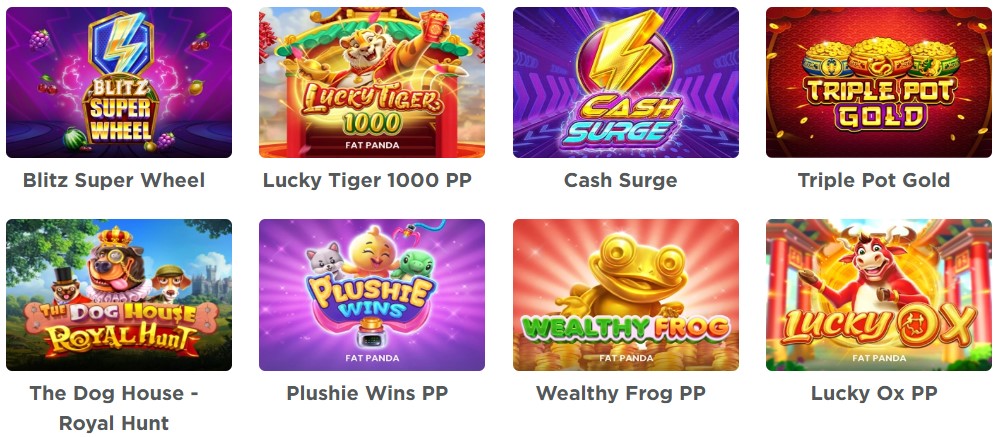
Task: Click Fat Panda label on Plushie Wins tile
Action: 373,358
